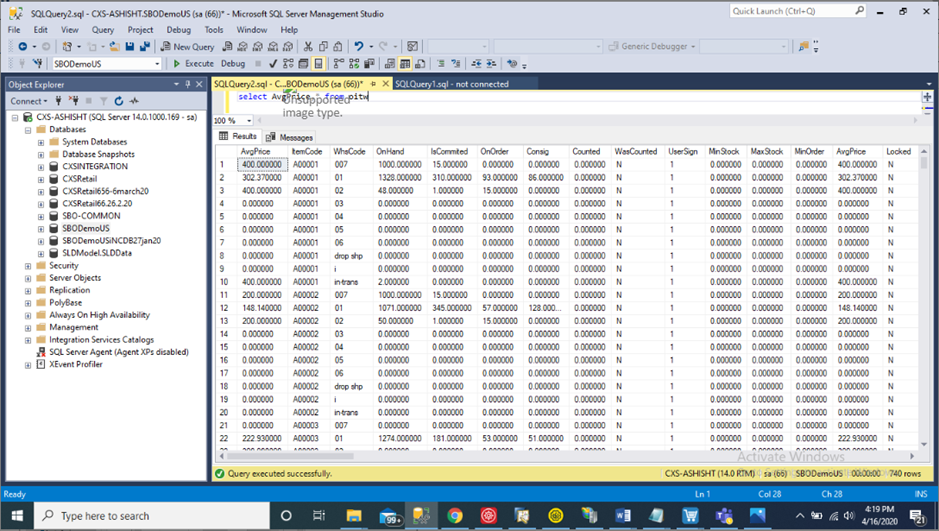The width and height of the screenshot is (939, 531).
Task: Select the SBO-COMMON database
Action: click(91, 216)
